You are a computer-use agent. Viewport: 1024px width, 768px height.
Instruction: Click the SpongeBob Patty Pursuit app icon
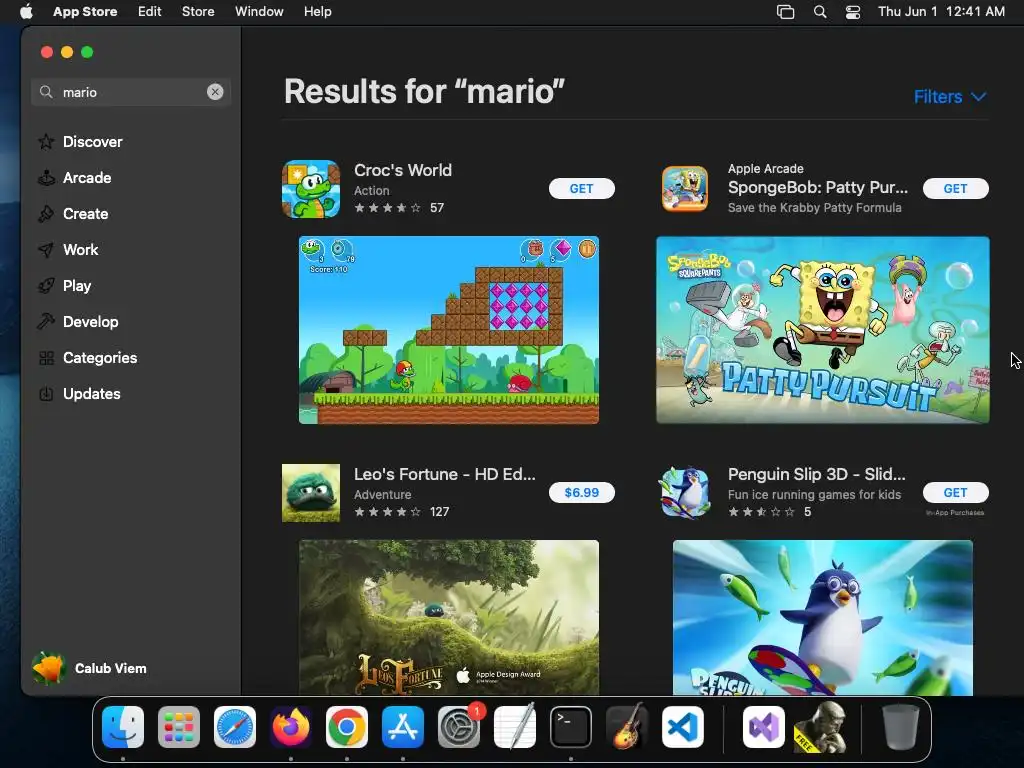pyautogui.click(x=684, y=189)
